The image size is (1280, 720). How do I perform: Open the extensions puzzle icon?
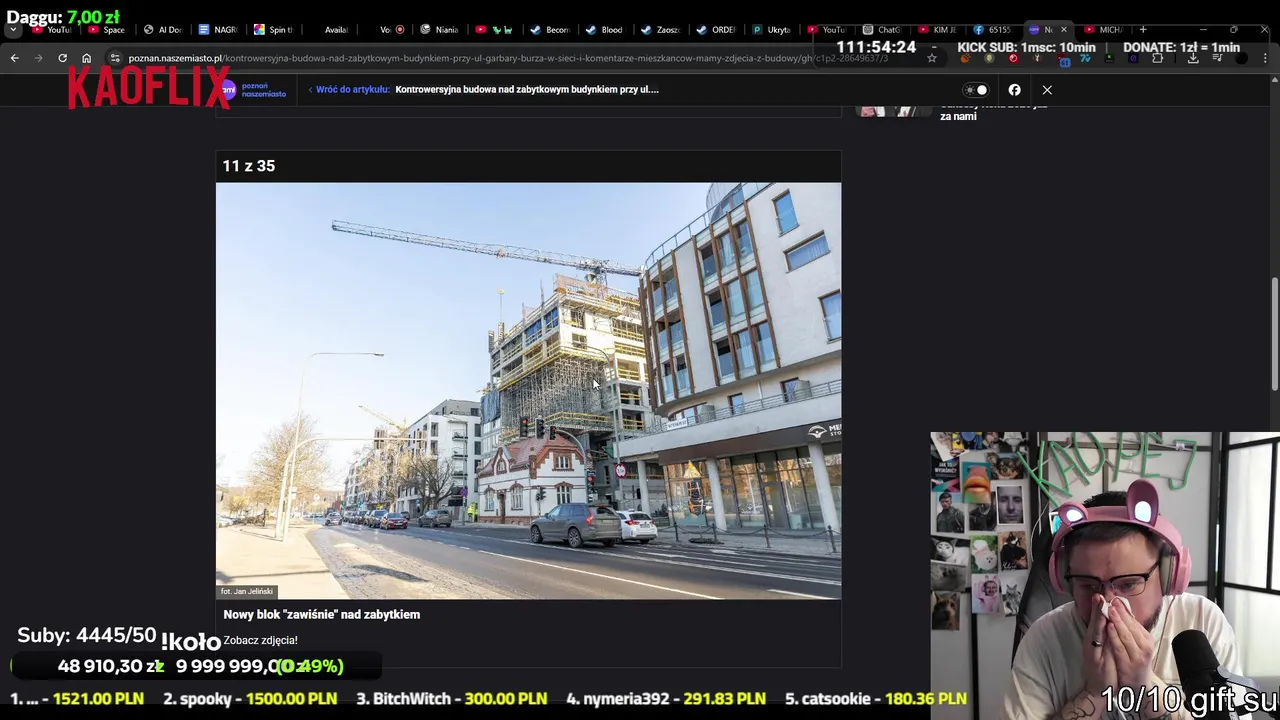click(x=1157, y=58)
